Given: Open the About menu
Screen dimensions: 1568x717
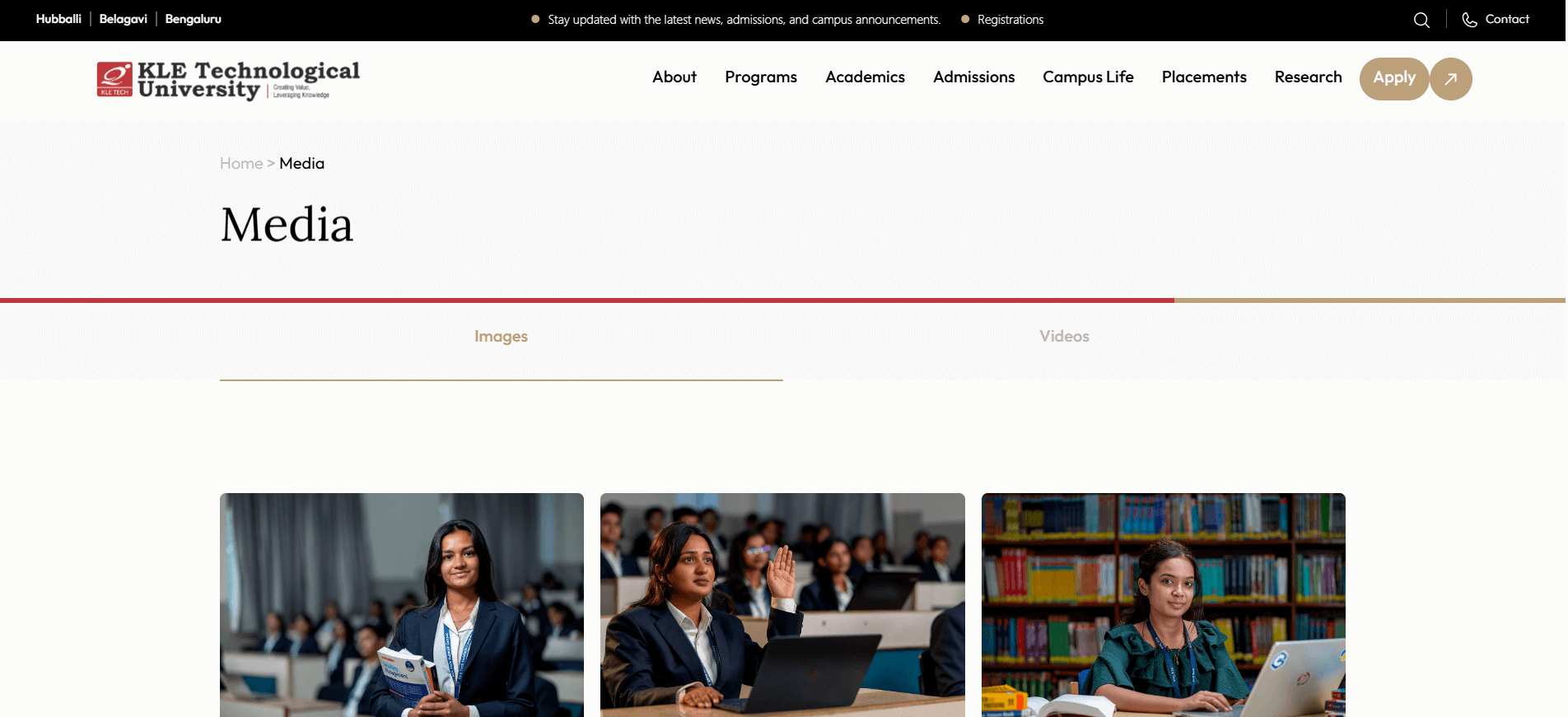Looking at the screenshot, I should point(674,77).
